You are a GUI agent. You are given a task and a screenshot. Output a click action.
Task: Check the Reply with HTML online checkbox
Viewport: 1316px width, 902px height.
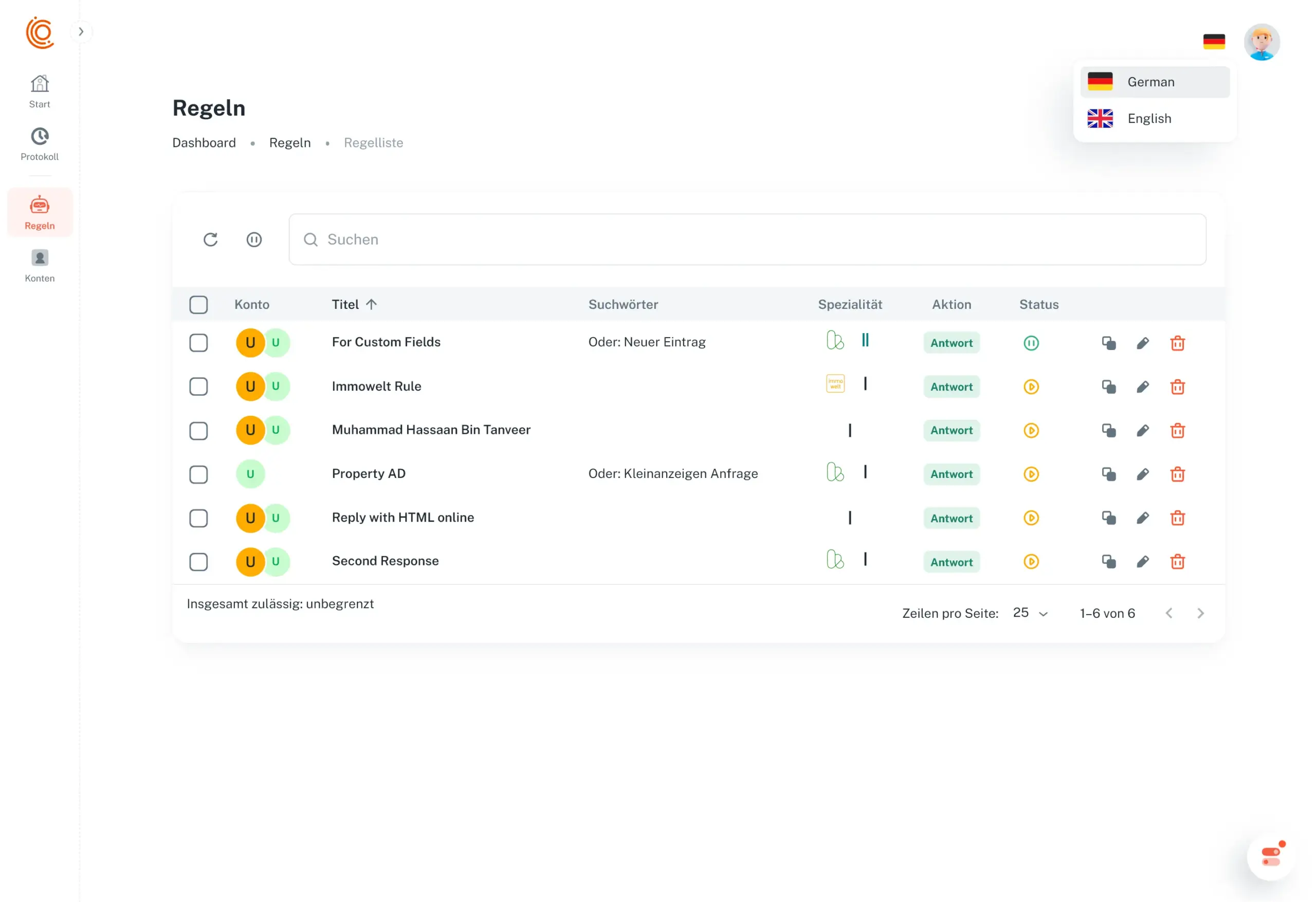tap(198, 518)
